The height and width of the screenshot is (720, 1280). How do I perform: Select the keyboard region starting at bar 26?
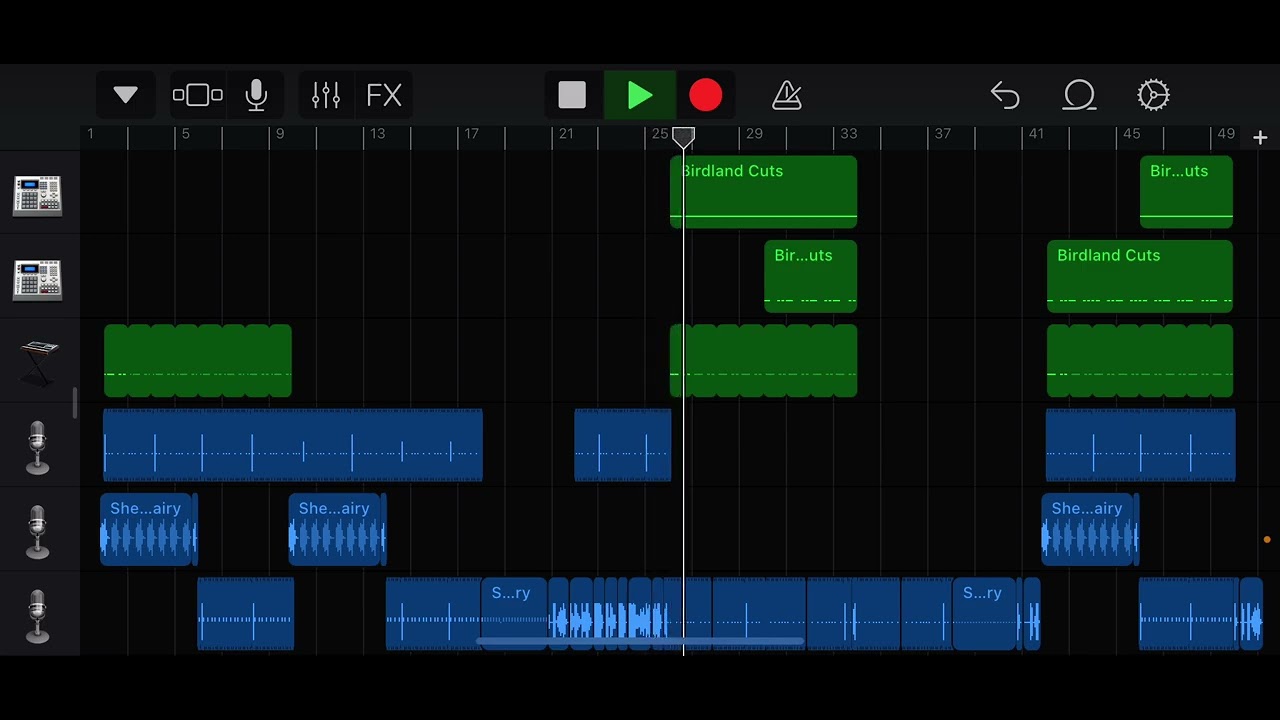click(763, 360)
